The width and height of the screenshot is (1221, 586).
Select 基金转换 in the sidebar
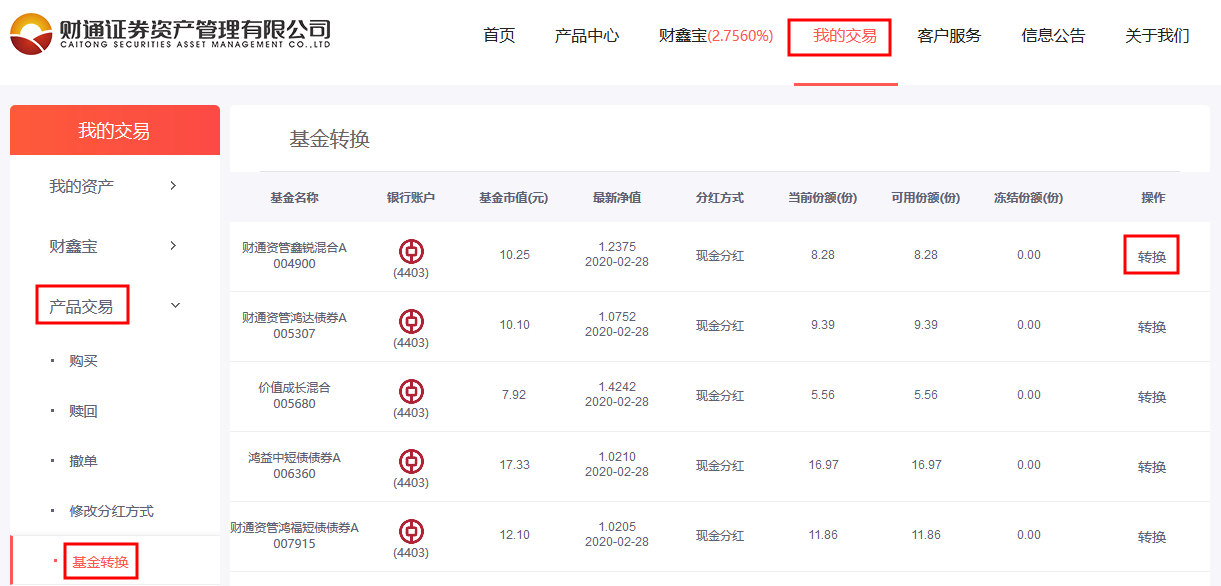tap(100, 562)
